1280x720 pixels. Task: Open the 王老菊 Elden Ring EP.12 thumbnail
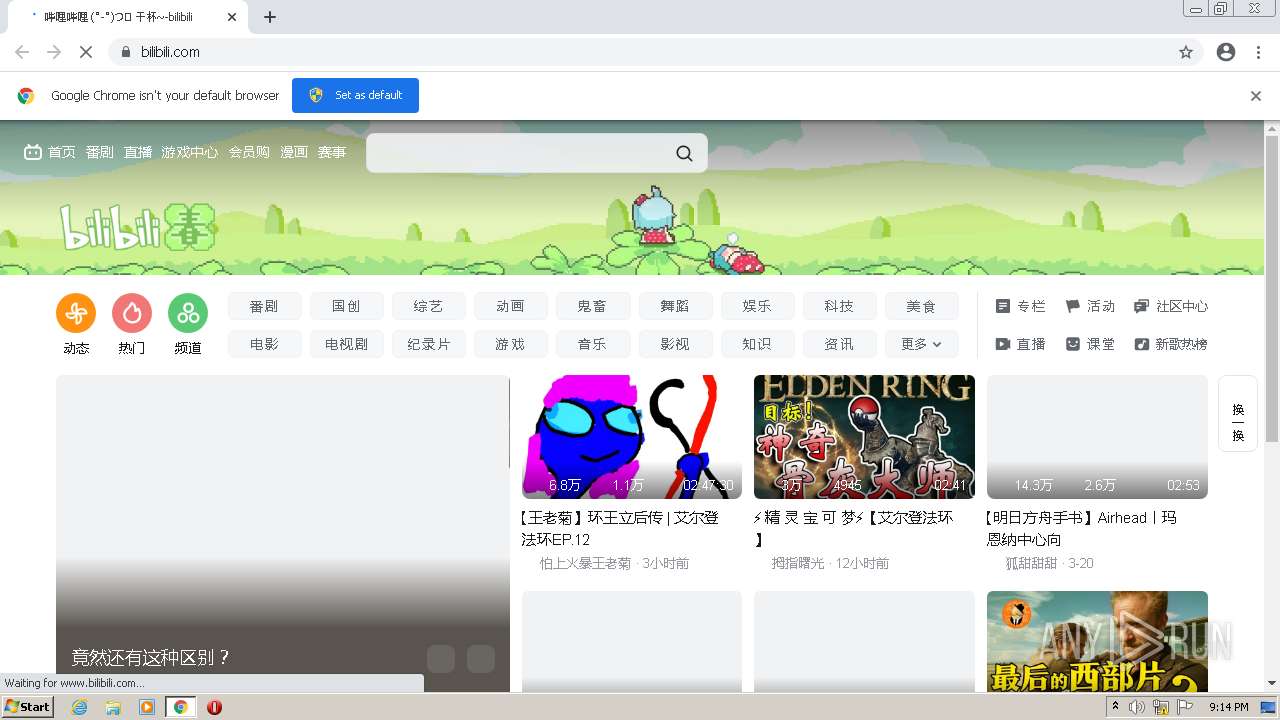632,437
